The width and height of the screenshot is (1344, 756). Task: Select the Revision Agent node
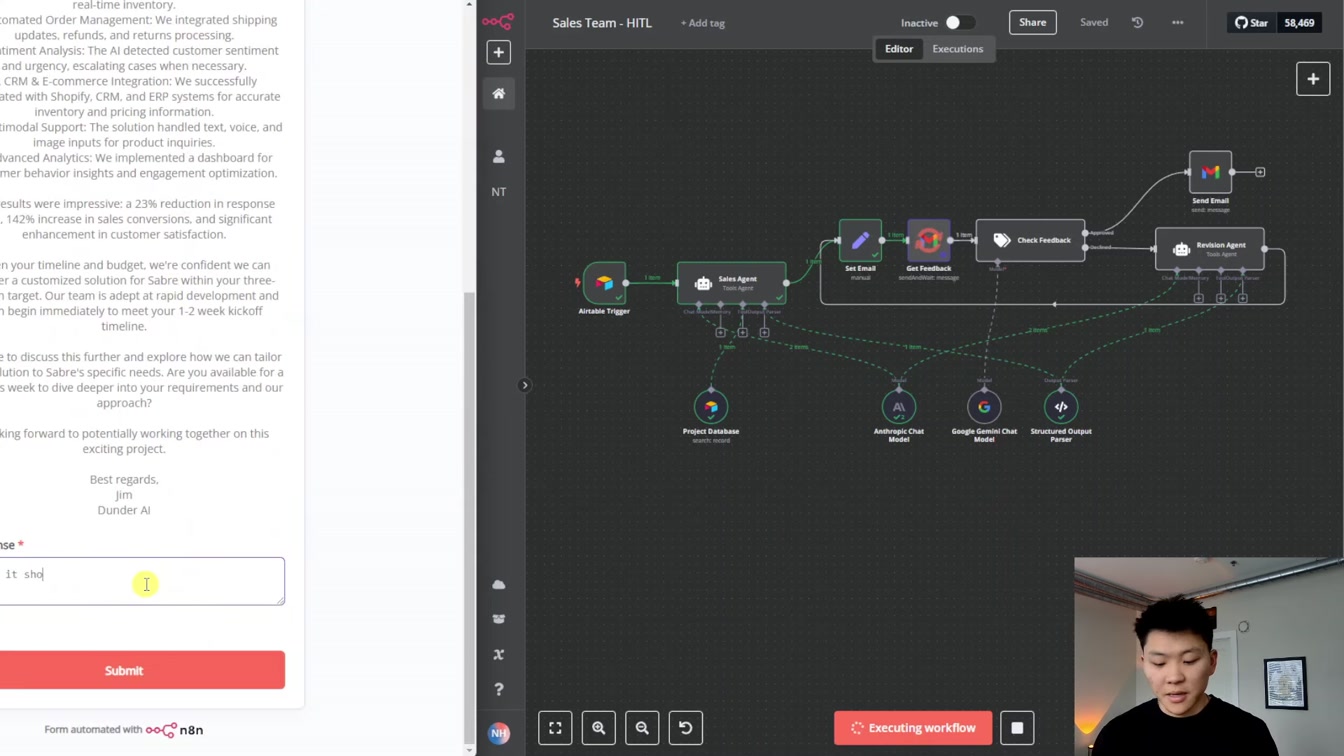(1210, 249)
